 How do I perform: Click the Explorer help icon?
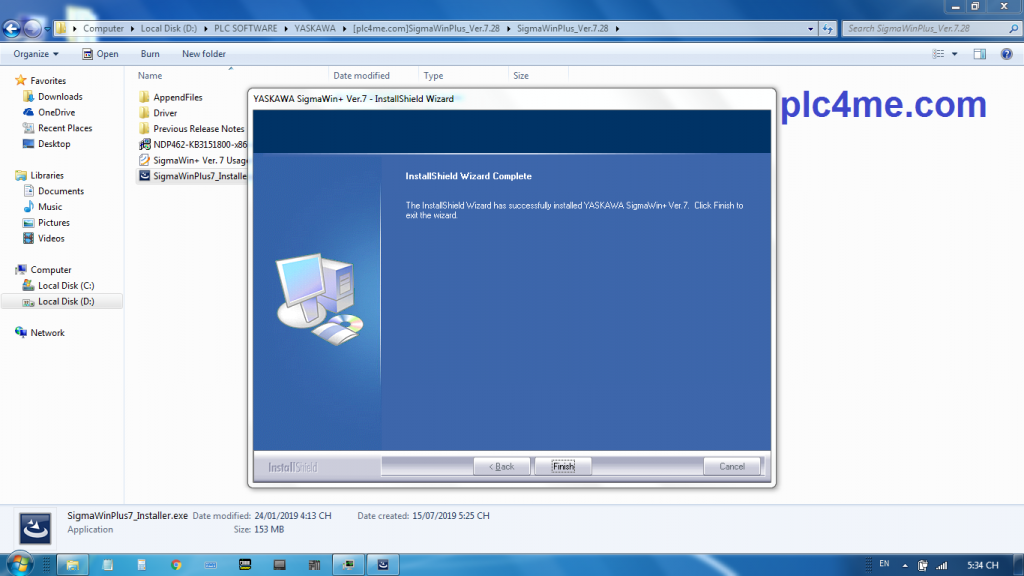pyautogui.click(x=1006, y=54)
